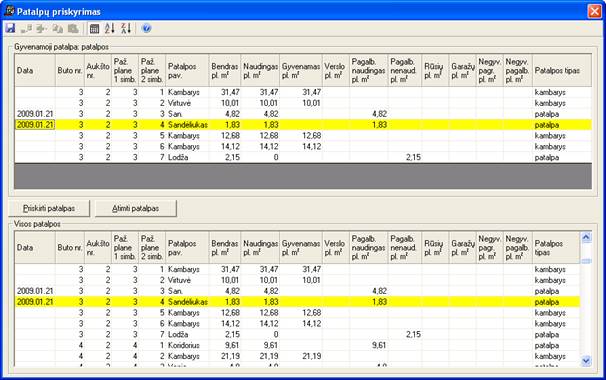Click Patalpos tipas header in Visos patalpos table

pos(556,248)
